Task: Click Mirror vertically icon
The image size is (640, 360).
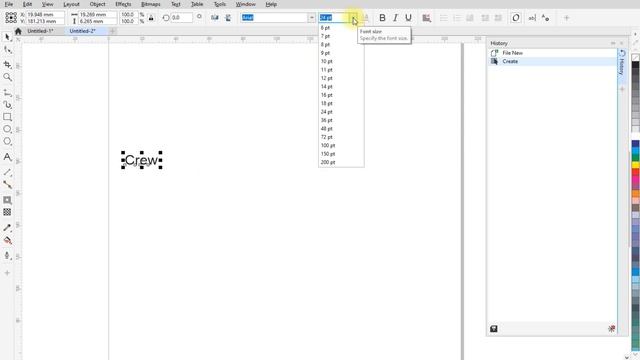Action: [228, 18]
